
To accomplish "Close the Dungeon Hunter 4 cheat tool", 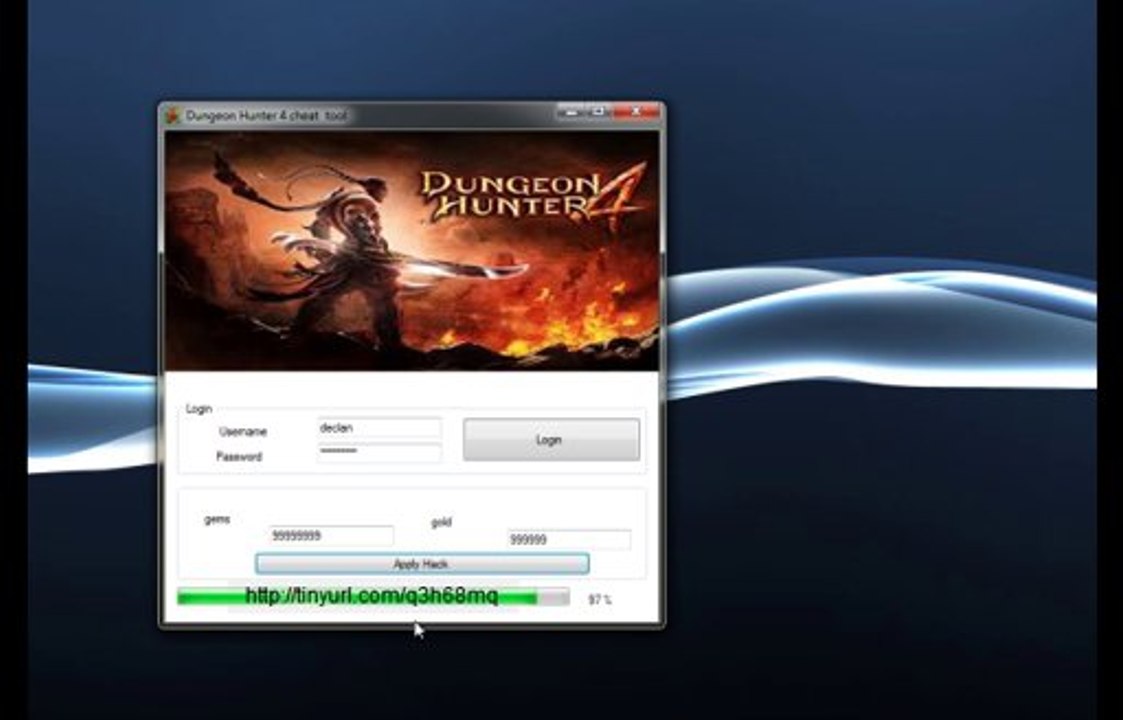I will 635,112.
